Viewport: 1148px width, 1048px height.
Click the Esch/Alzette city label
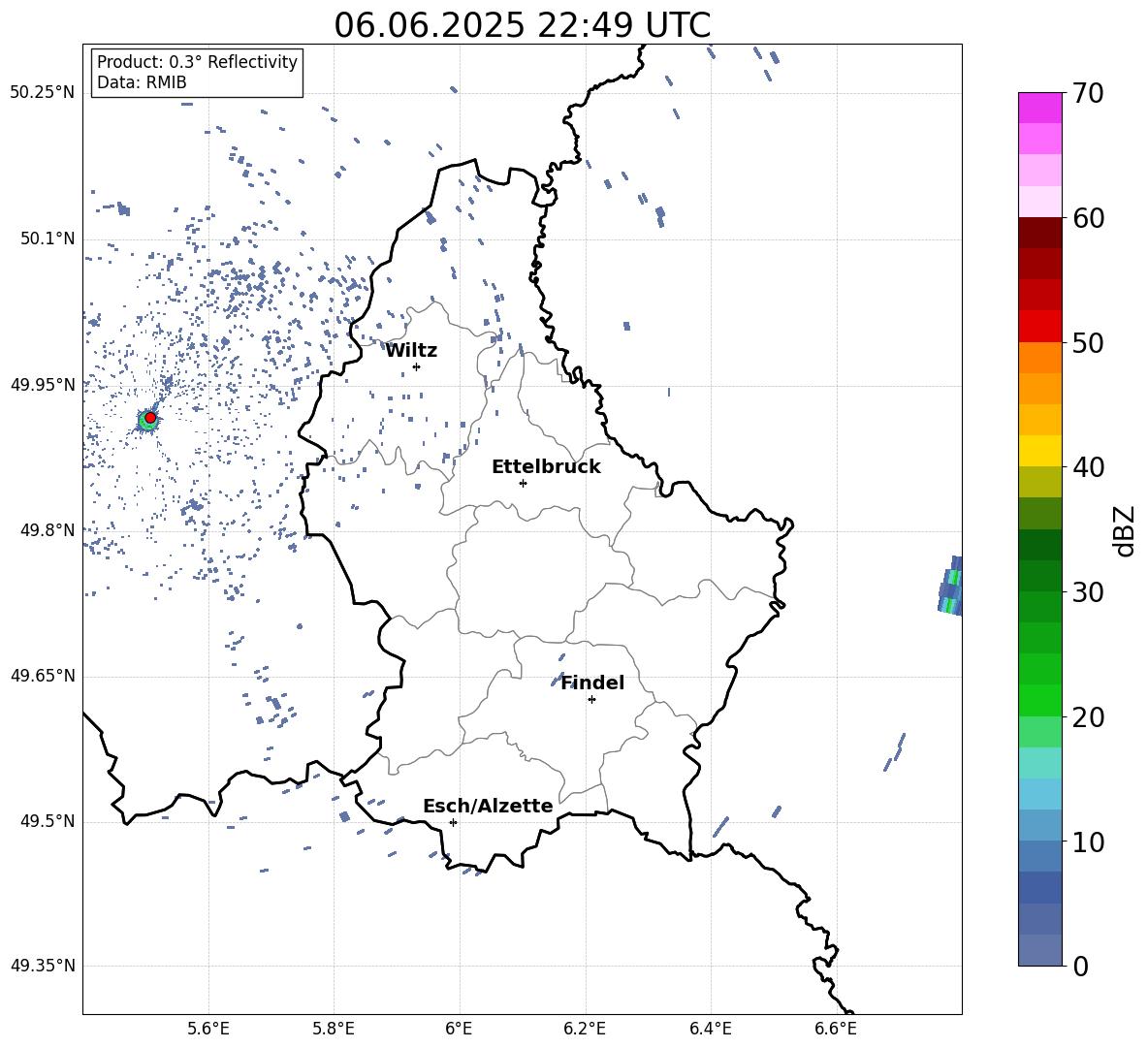[488, 806]
